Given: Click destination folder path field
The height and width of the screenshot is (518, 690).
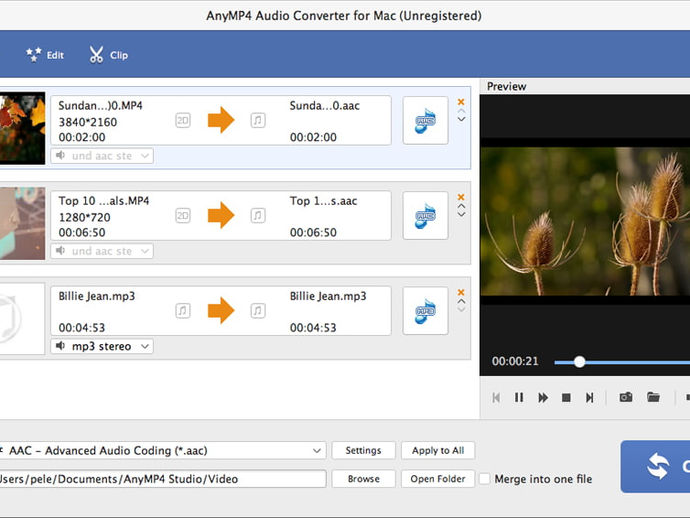Looking at the screenshot, I should click(162, 479).
